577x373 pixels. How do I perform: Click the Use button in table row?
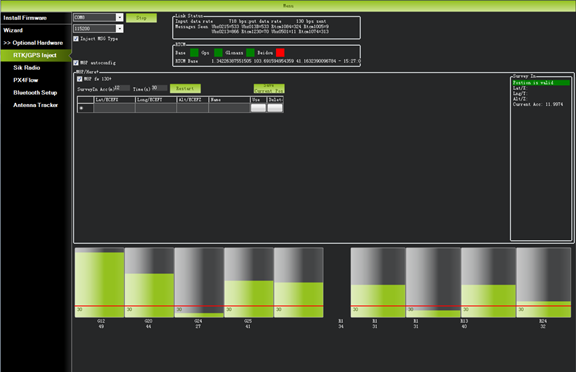click(258, 108)
